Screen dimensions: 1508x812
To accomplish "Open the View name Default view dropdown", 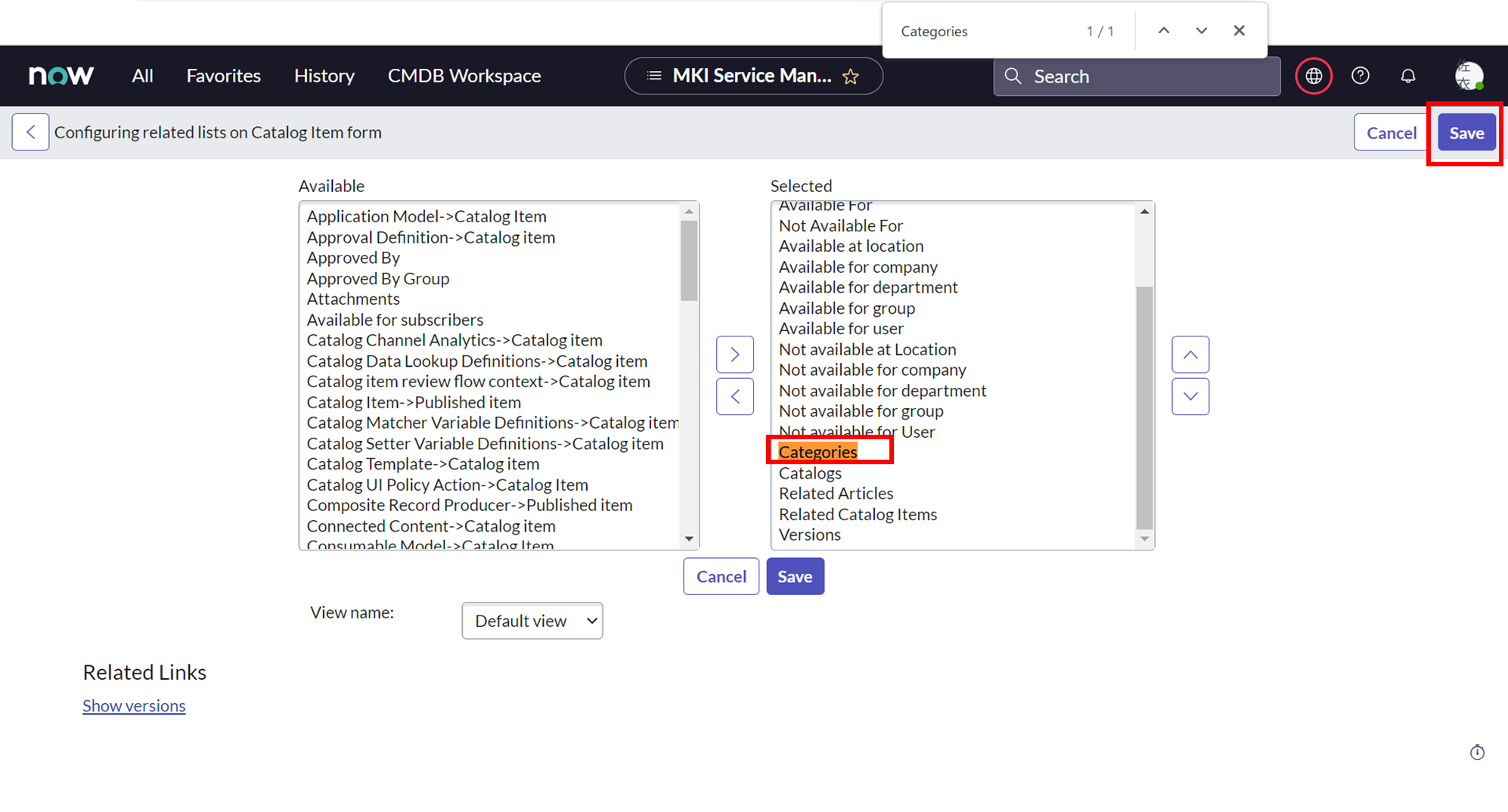I will [x=532, y=621].
